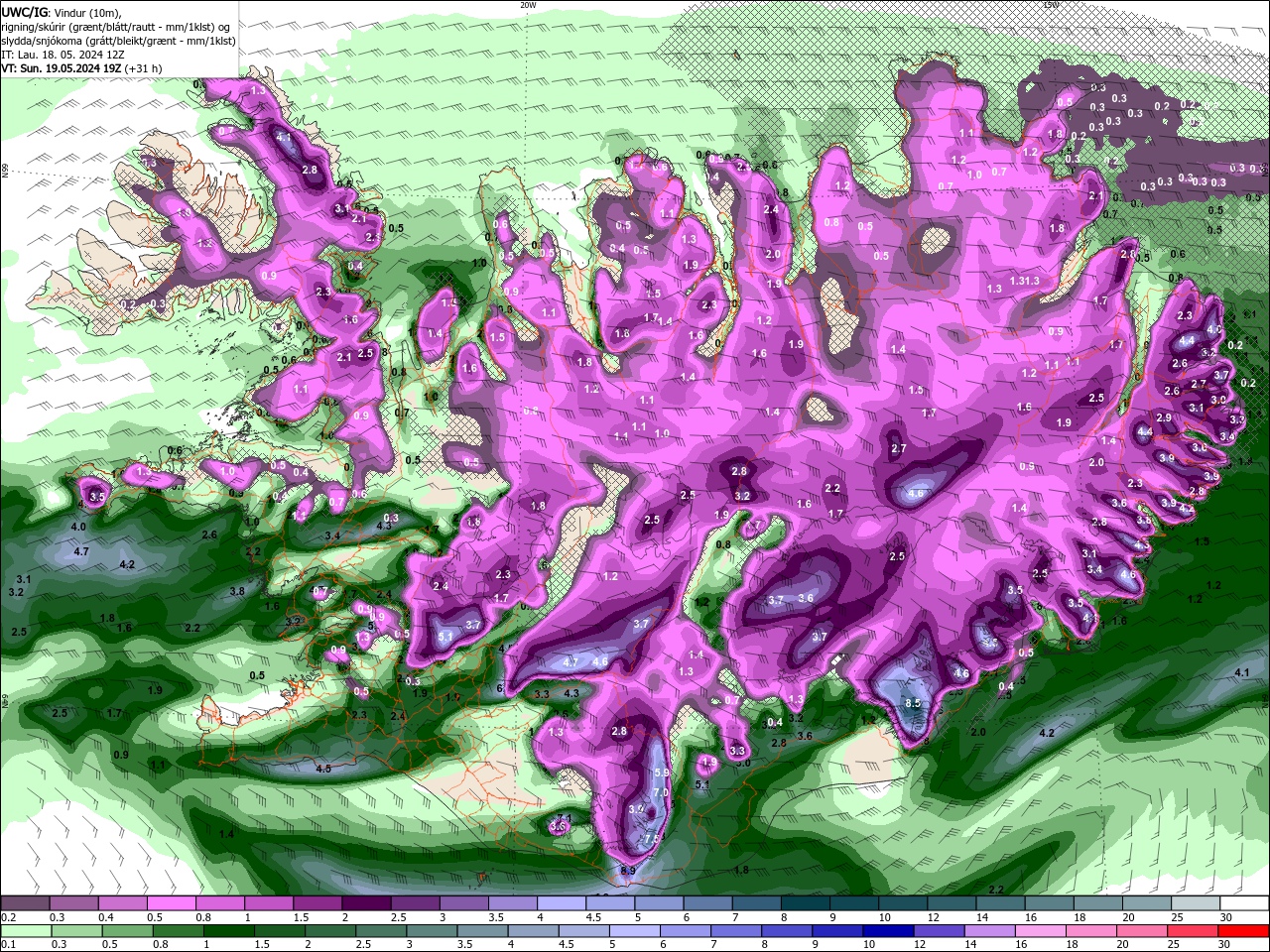Click the '8.5' precipitation value on the map
Image resolution: width=1270 pixels, height=952 pixels.
pos(914,704)
